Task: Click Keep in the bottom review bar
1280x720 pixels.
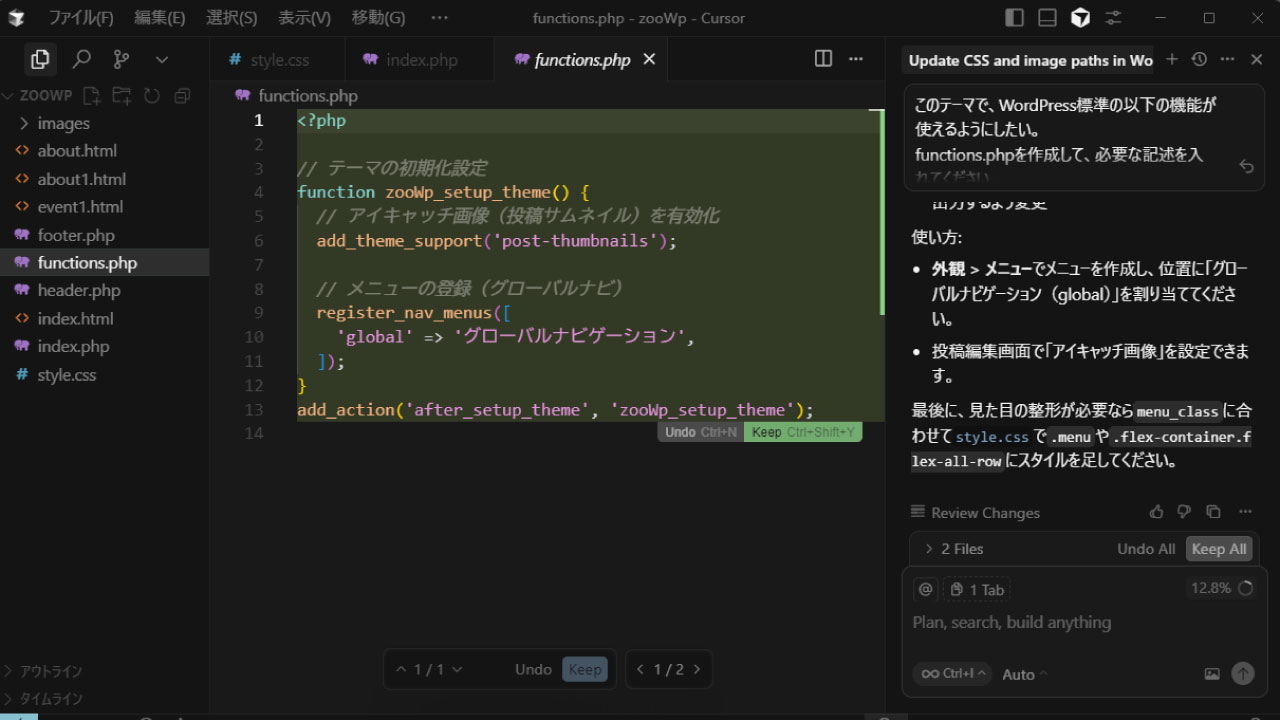Action: [585, 670]
